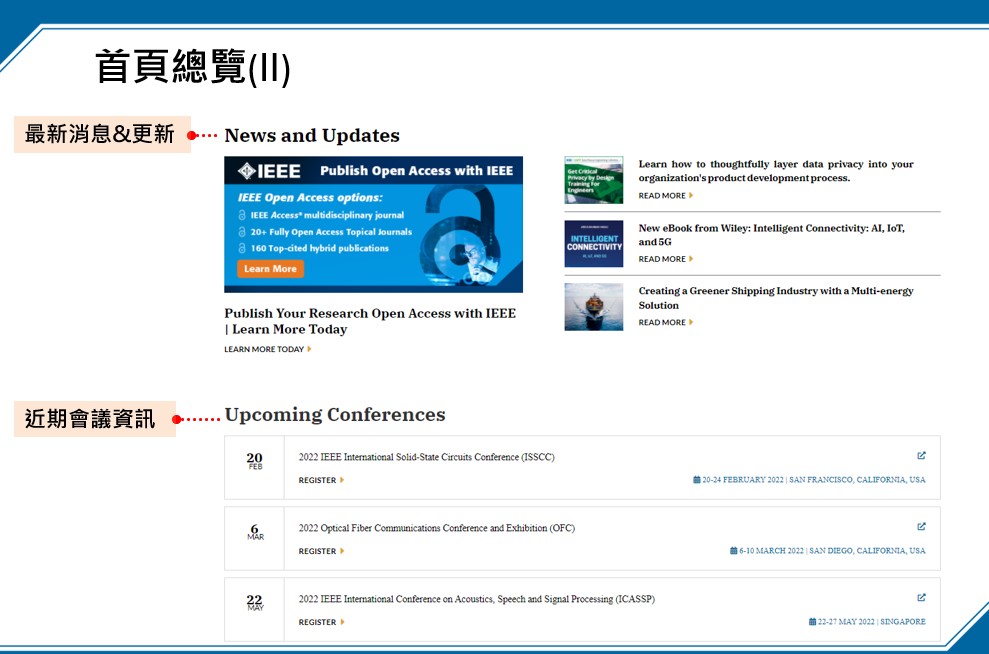Click the 6 MAR date box
Viewport: 989px width, 654px height.
(x=255, y=539)
